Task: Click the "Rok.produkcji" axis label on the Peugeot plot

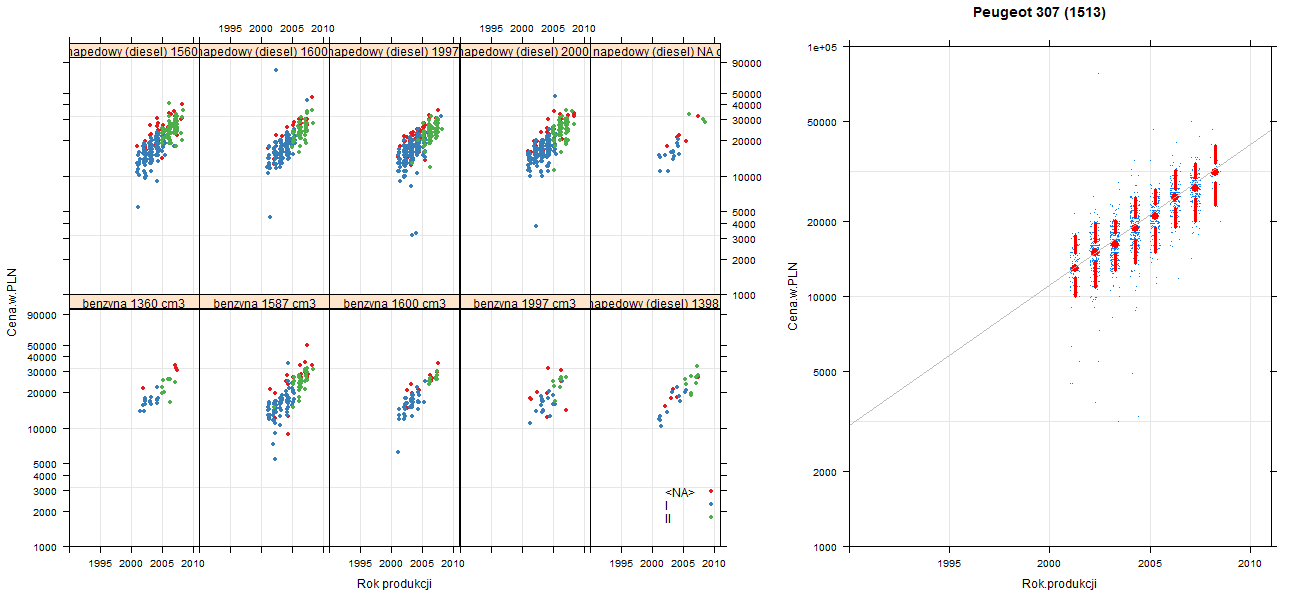Action: 1060,584
